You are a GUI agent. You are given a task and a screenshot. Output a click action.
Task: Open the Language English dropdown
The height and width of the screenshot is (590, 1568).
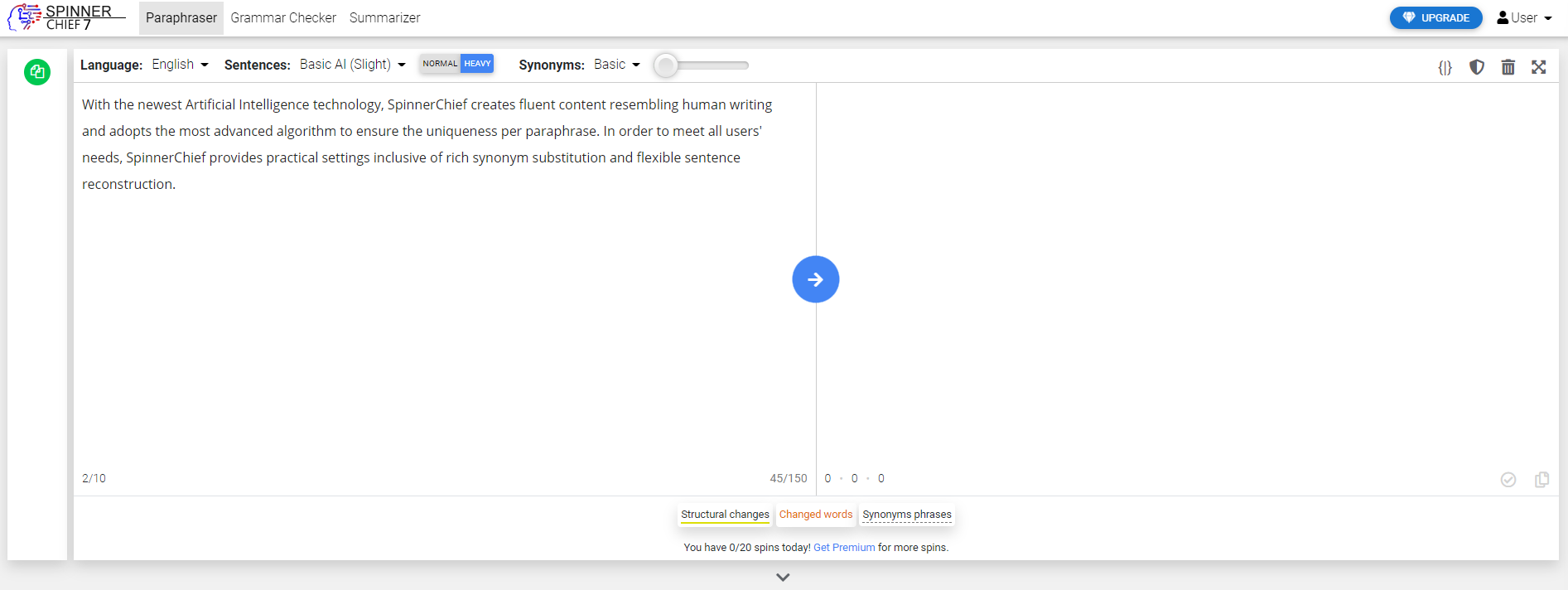pos(180,65)
